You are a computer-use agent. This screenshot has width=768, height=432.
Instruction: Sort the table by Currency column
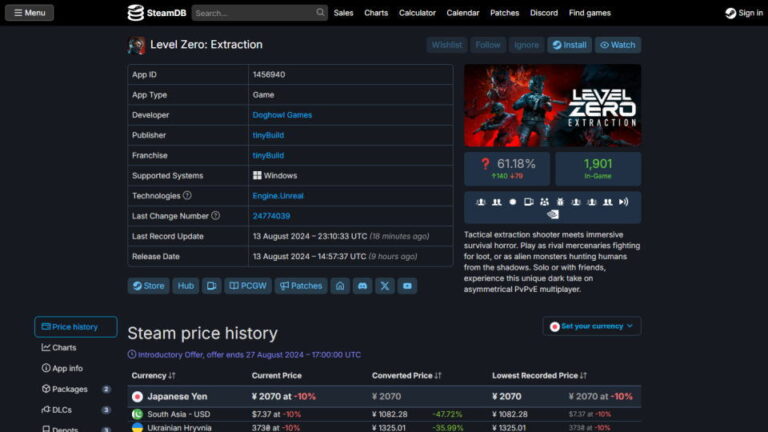153,375
